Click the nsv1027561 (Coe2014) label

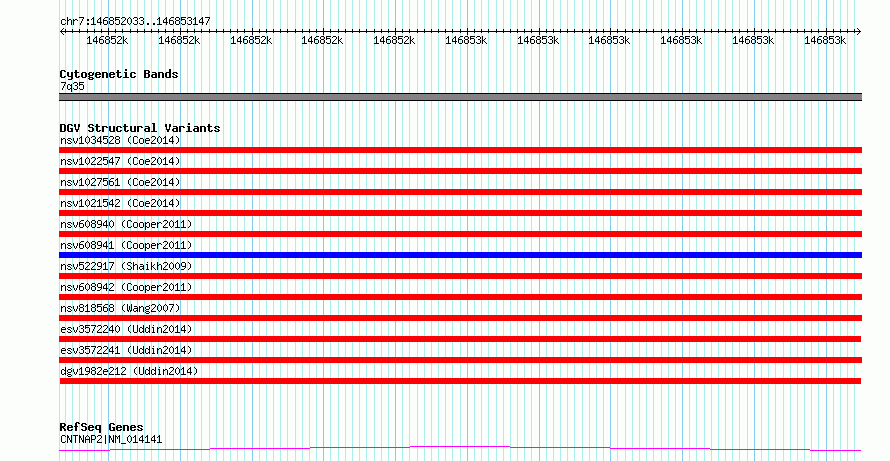point(120,182)
